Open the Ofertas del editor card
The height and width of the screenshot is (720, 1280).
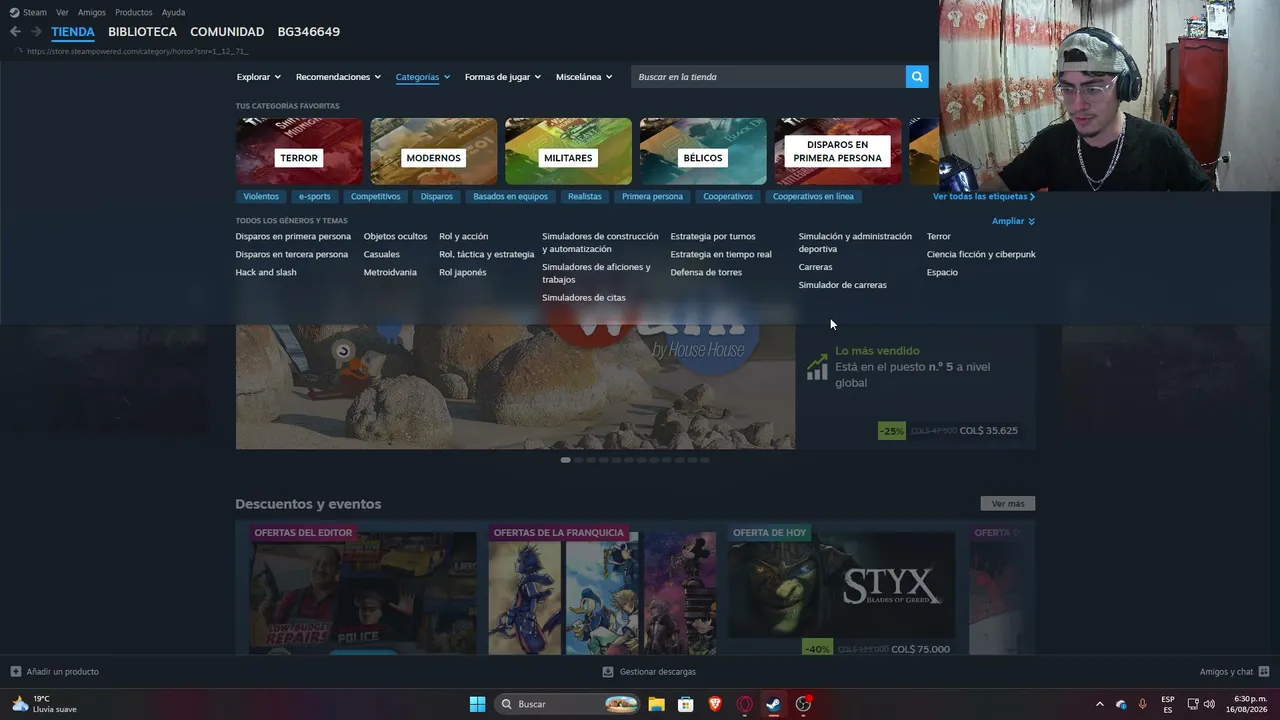tap(363, 590)
